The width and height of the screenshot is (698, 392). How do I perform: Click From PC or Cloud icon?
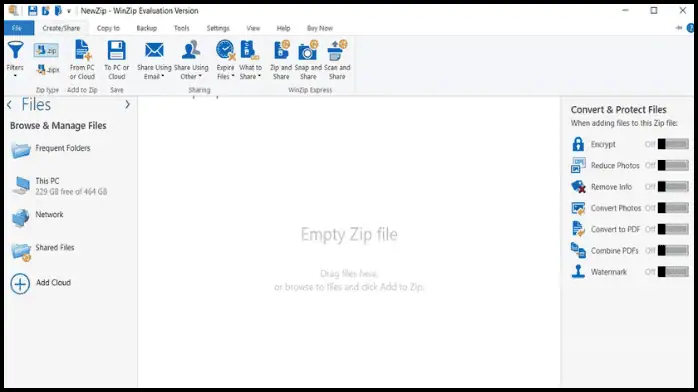click(82, 50)
